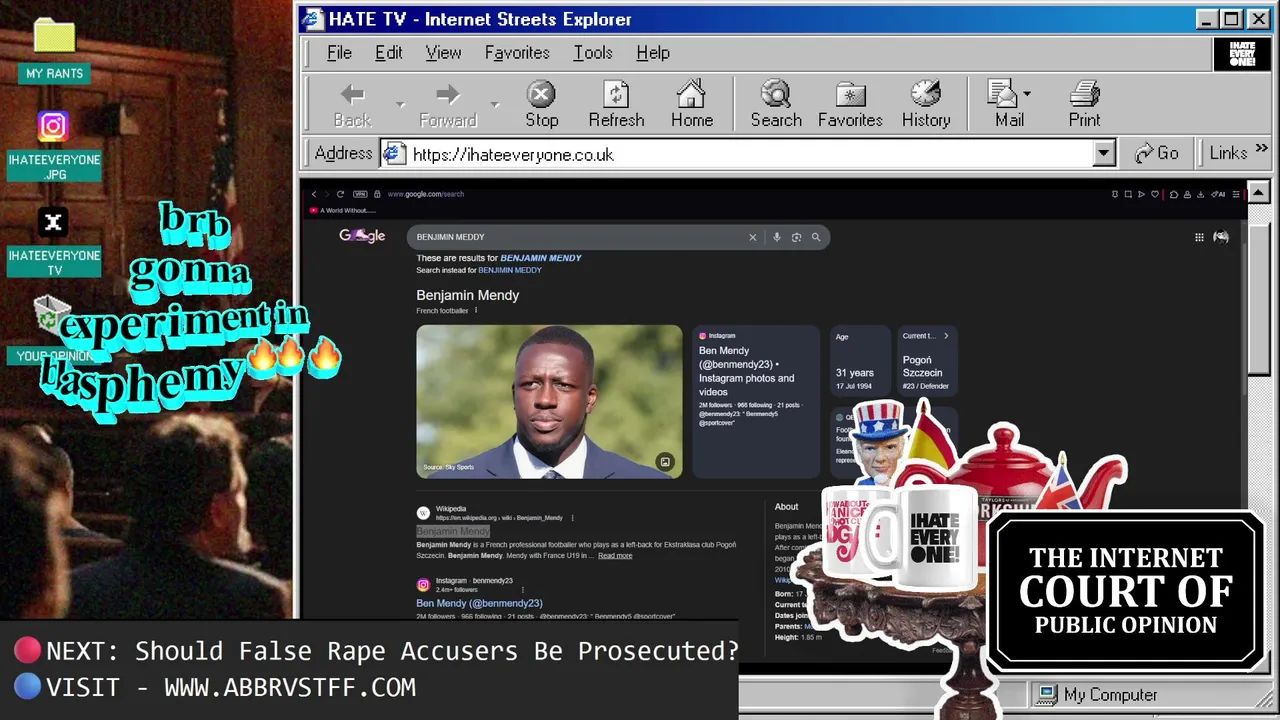The image size is (1280, 720).
Task: Expand the Current team card chevron
Action: (946, 336)
